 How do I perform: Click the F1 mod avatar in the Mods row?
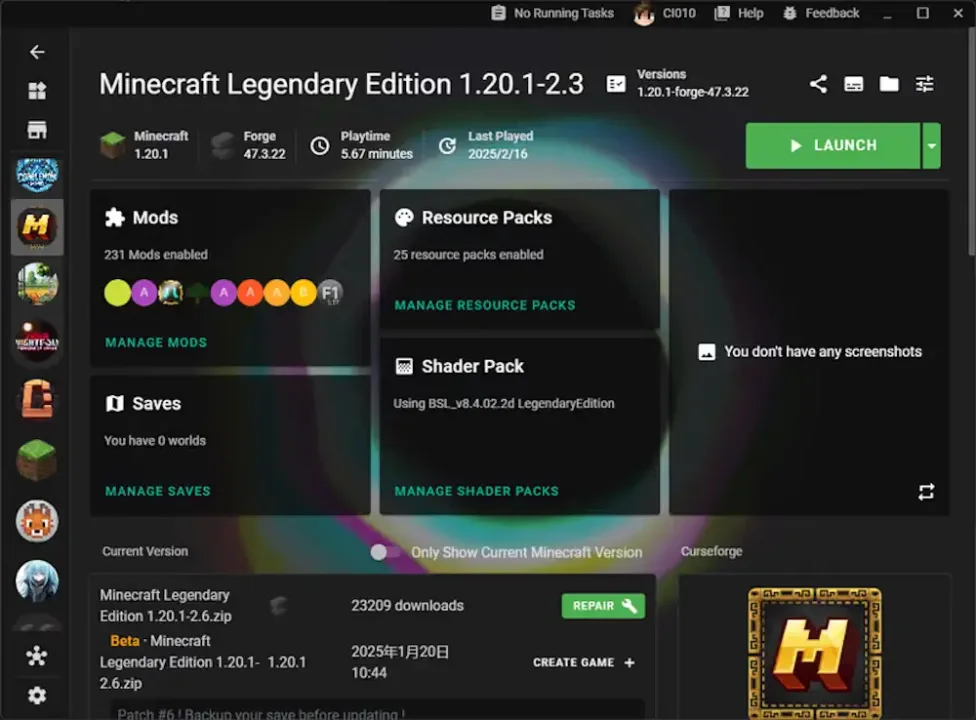(331, 292)
